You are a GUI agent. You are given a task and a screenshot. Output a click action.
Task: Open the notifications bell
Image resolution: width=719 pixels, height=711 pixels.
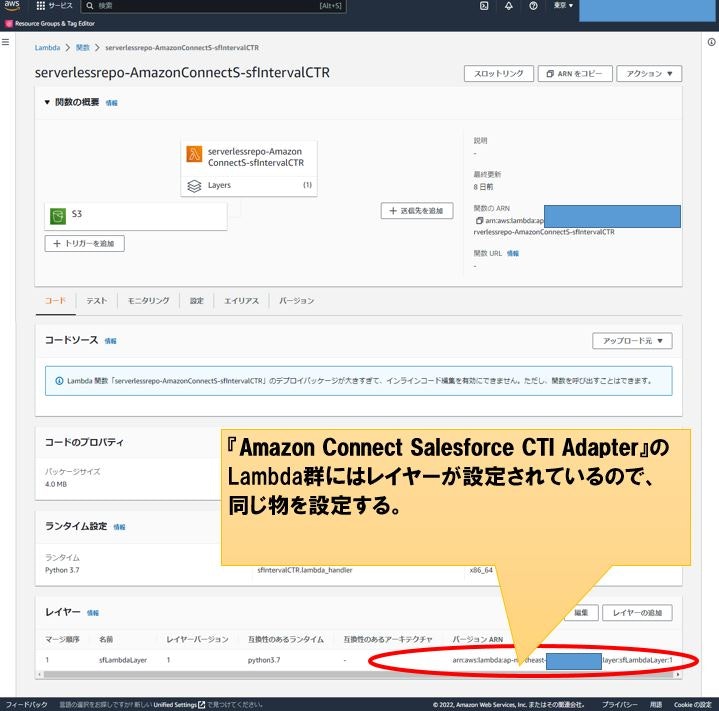(x=509, y=6)
